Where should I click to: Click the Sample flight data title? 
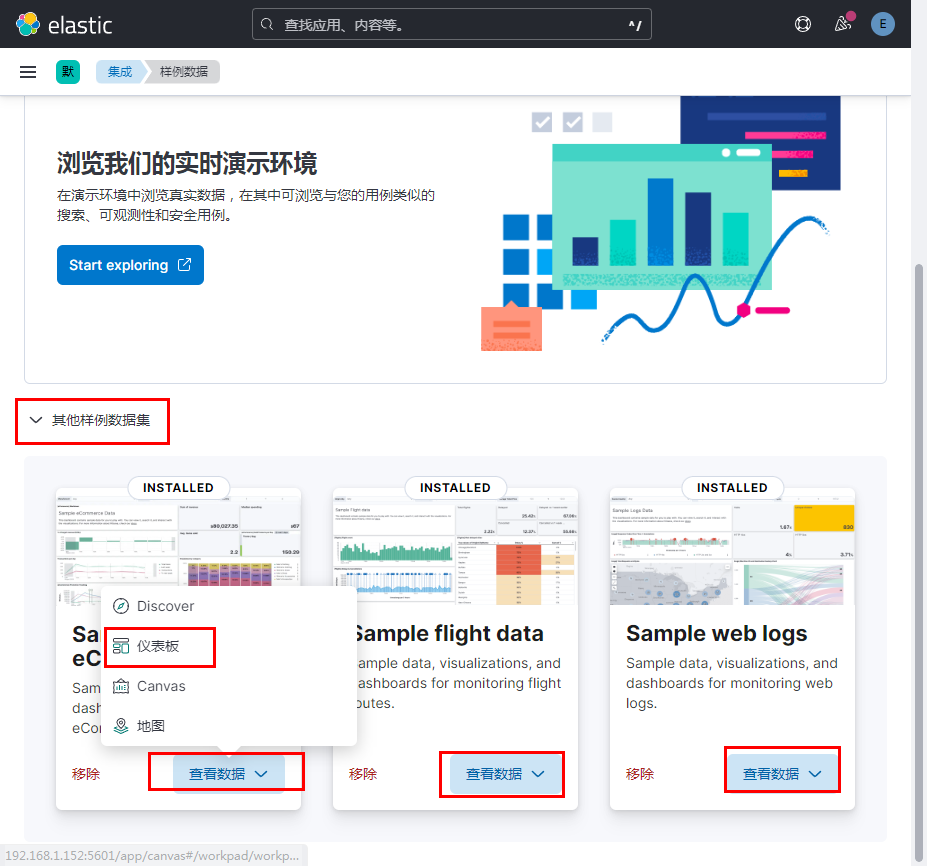coord(449,633)
